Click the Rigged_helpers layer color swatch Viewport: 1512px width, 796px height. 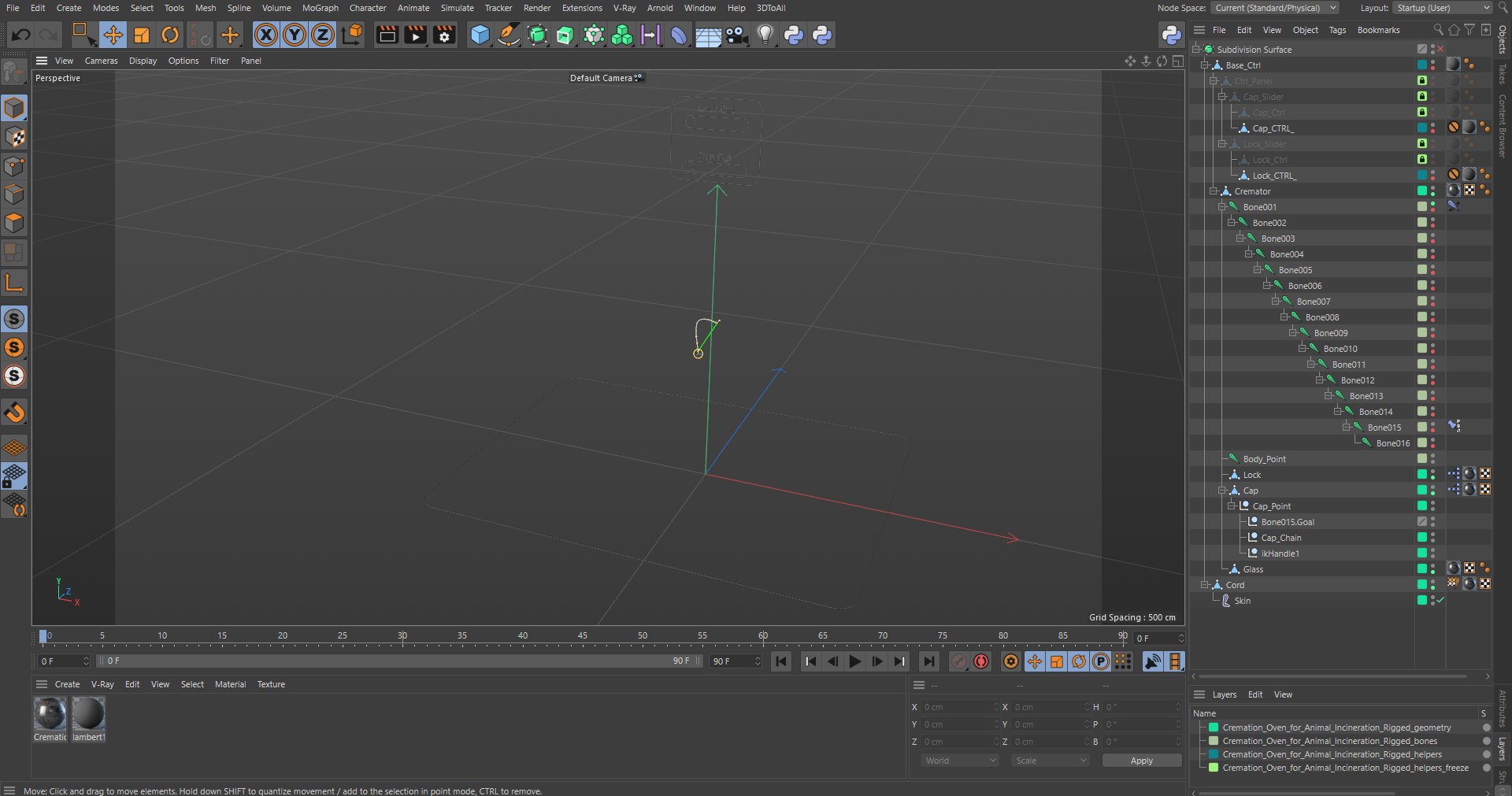(x=1214, y=754)
